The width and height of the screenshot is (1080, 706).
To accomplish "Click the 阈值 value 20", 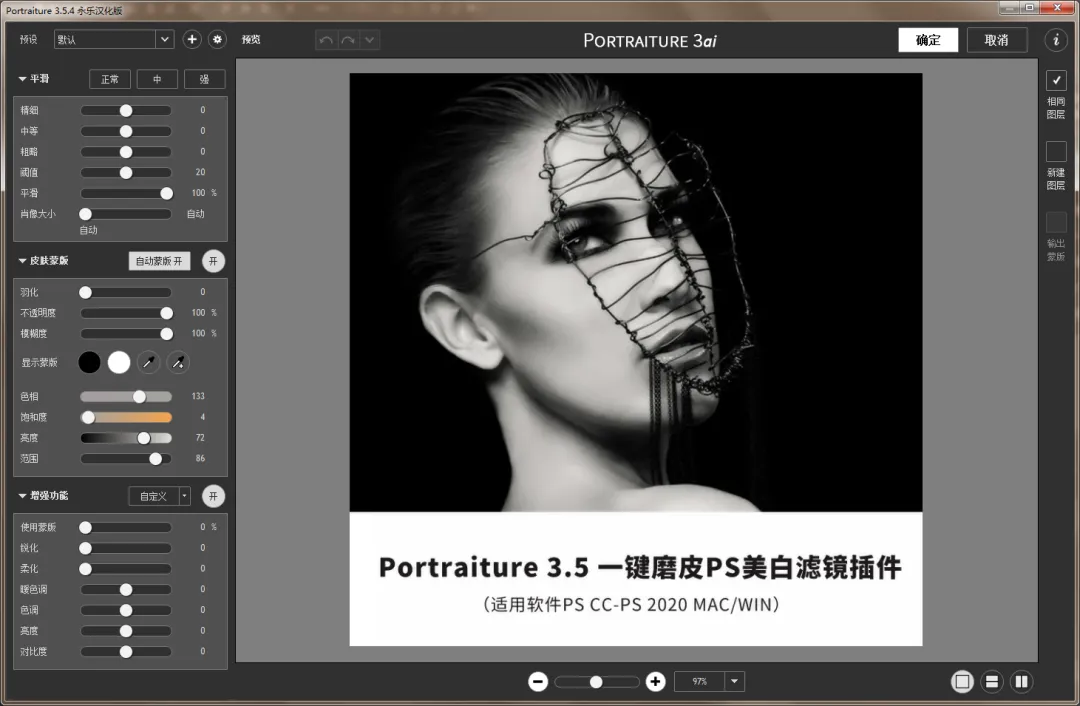I will point(200,172).
